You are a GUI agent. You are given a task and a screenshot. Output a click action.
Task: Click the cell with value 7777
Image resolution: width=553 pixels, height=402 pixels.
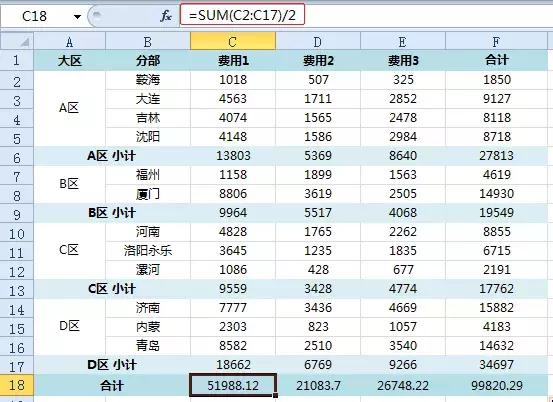(x=233, y=308)
